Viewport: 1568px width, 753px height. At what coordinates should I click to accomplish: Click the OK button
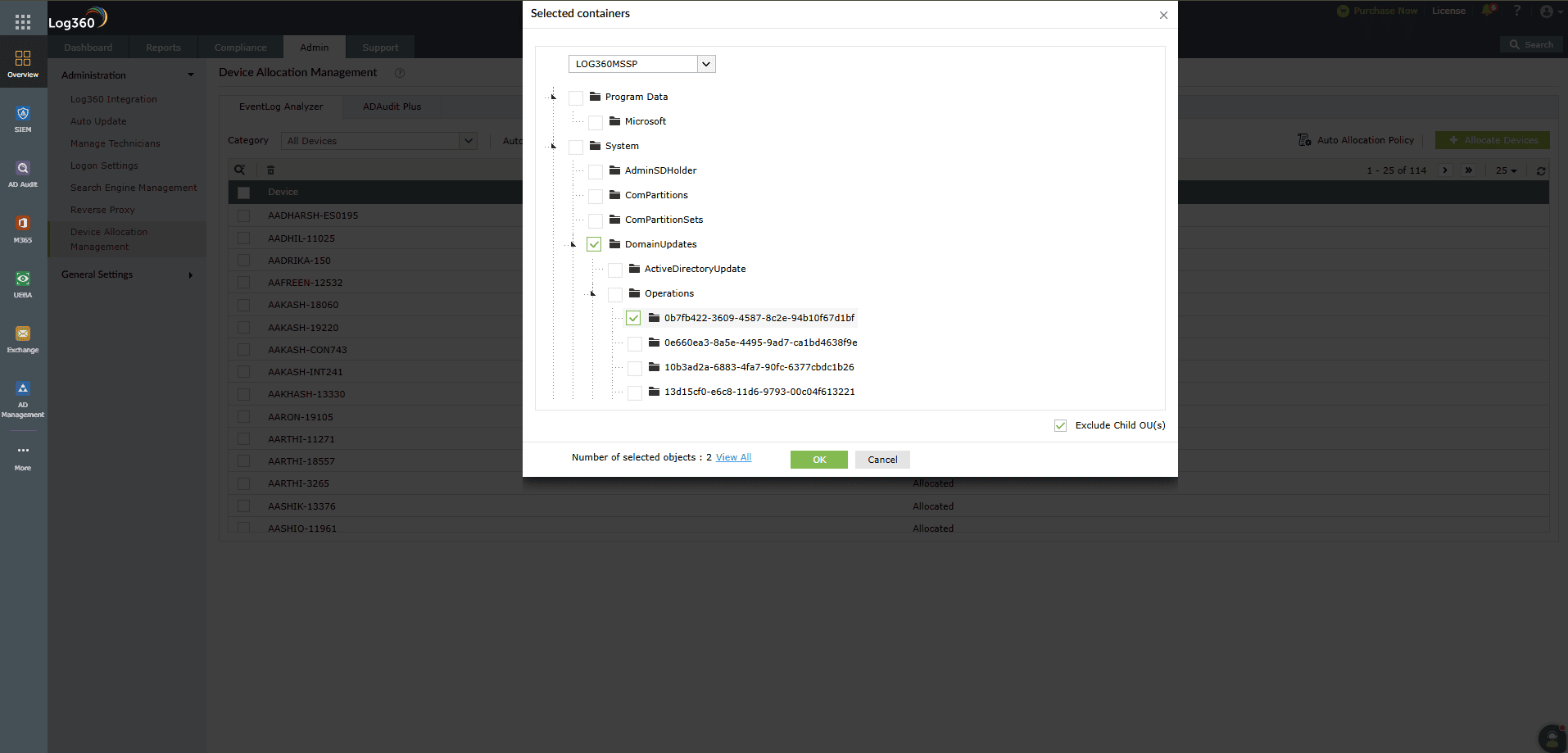(819, 460)
